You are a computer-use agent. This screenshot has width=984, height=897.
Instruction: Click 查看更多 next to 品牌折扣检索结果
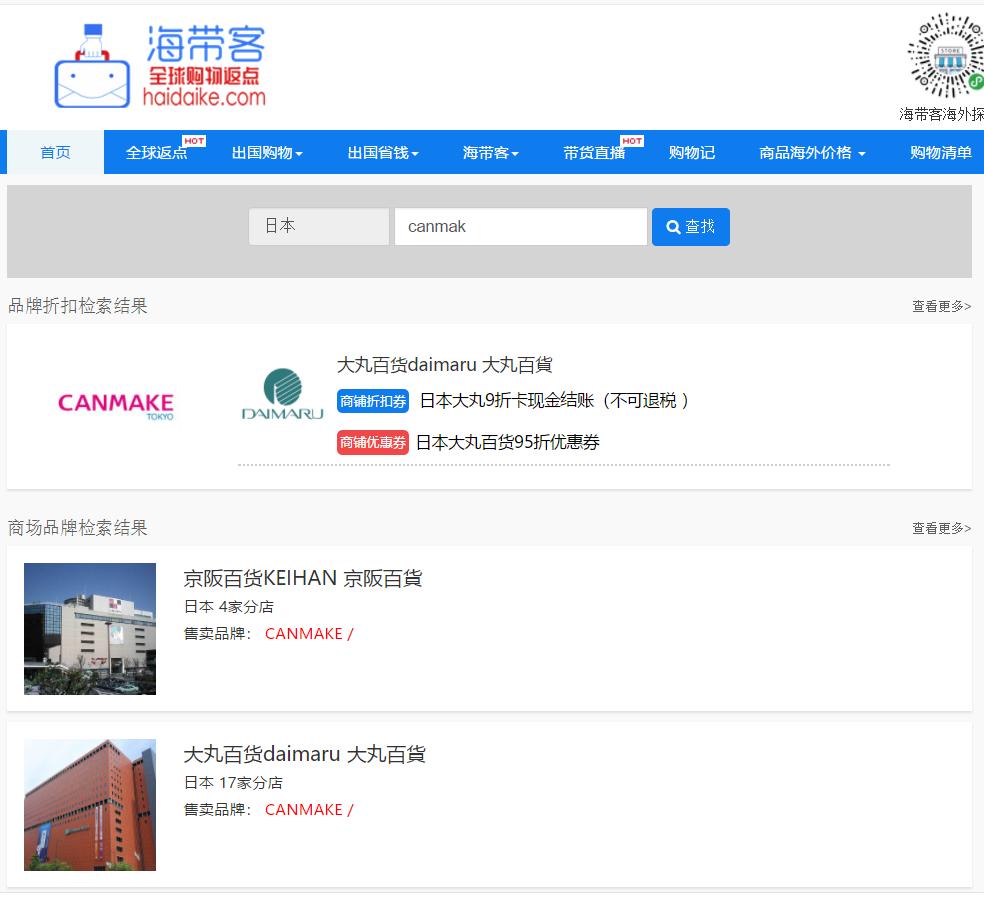[x=940, y=305]
